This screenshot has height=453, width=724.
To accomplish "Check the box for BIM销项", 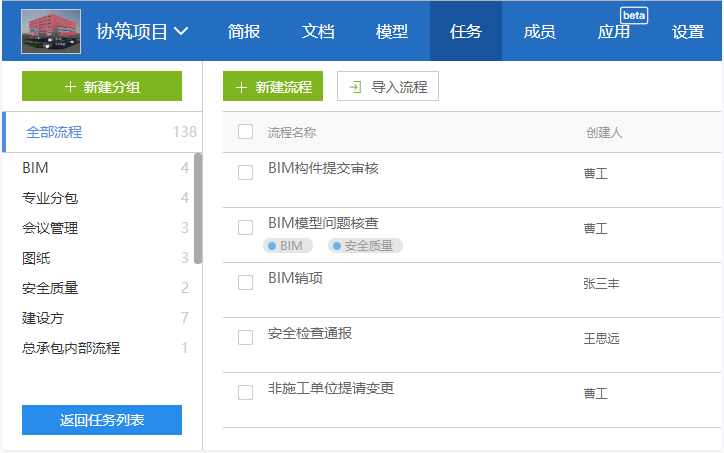I will click(245, 282).
